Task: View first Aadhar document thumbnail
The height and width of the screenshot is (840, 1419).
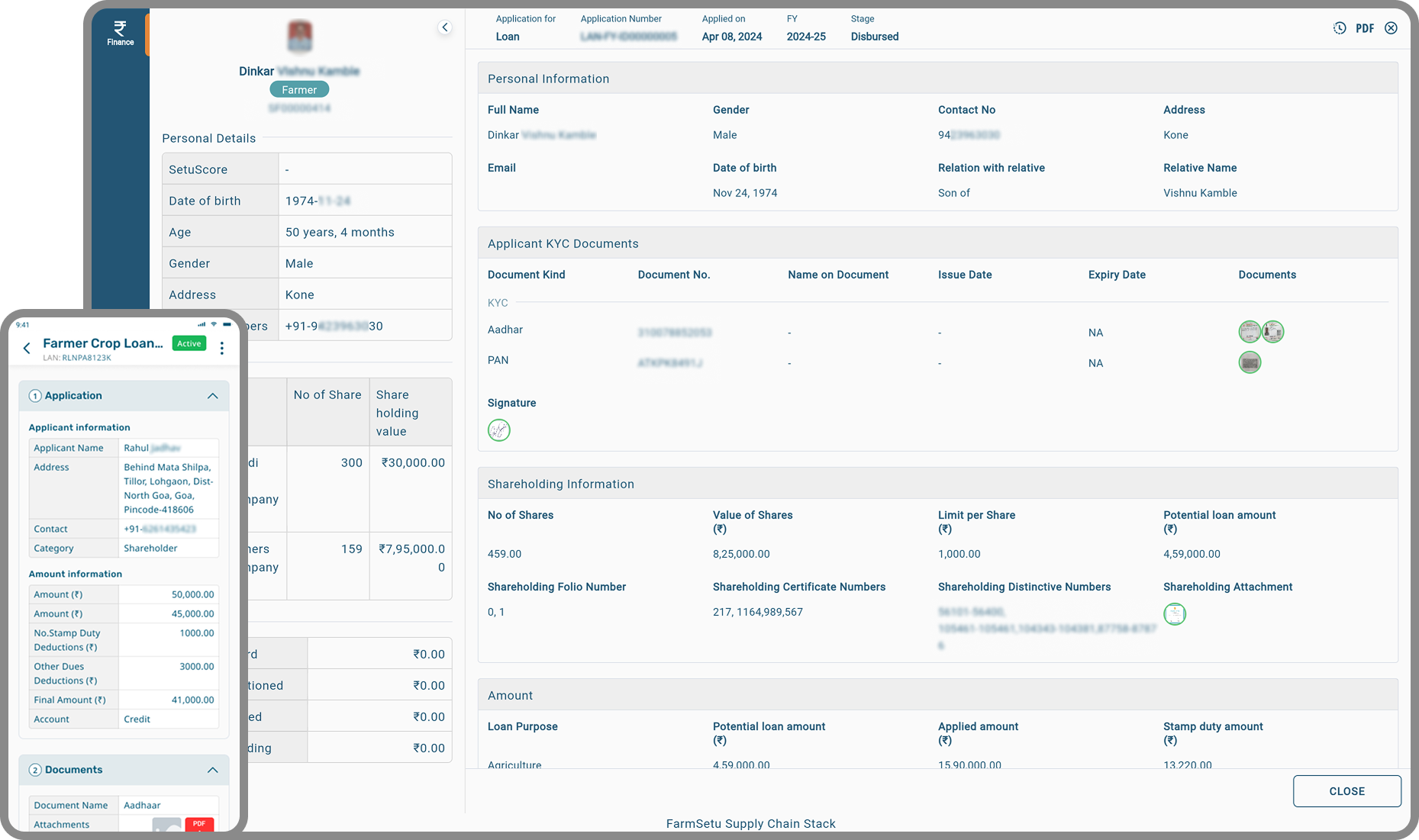Action: 1249,332
